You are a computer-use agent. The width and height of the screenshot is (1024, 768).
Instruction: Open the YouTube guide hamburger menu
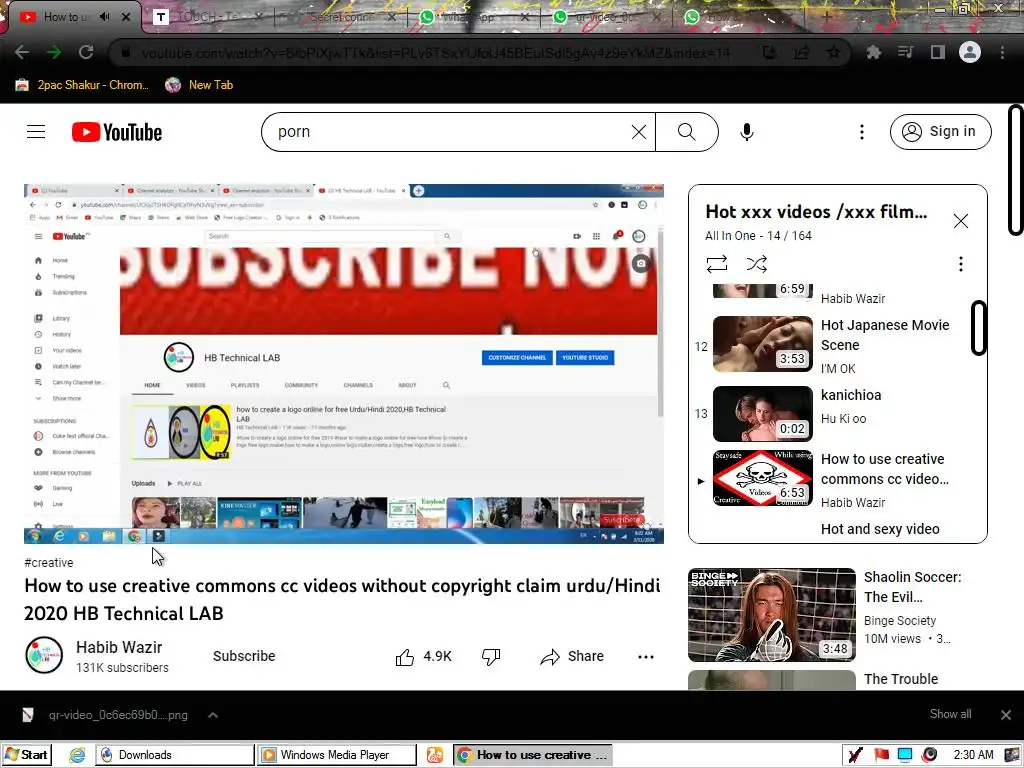coord(36,132)
